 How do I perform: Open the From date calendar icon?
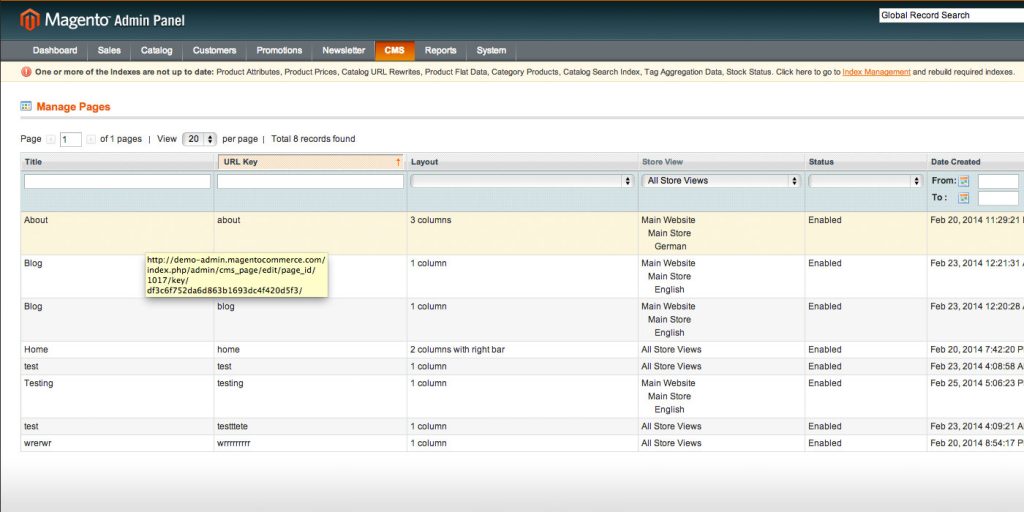tap(963, 181)
